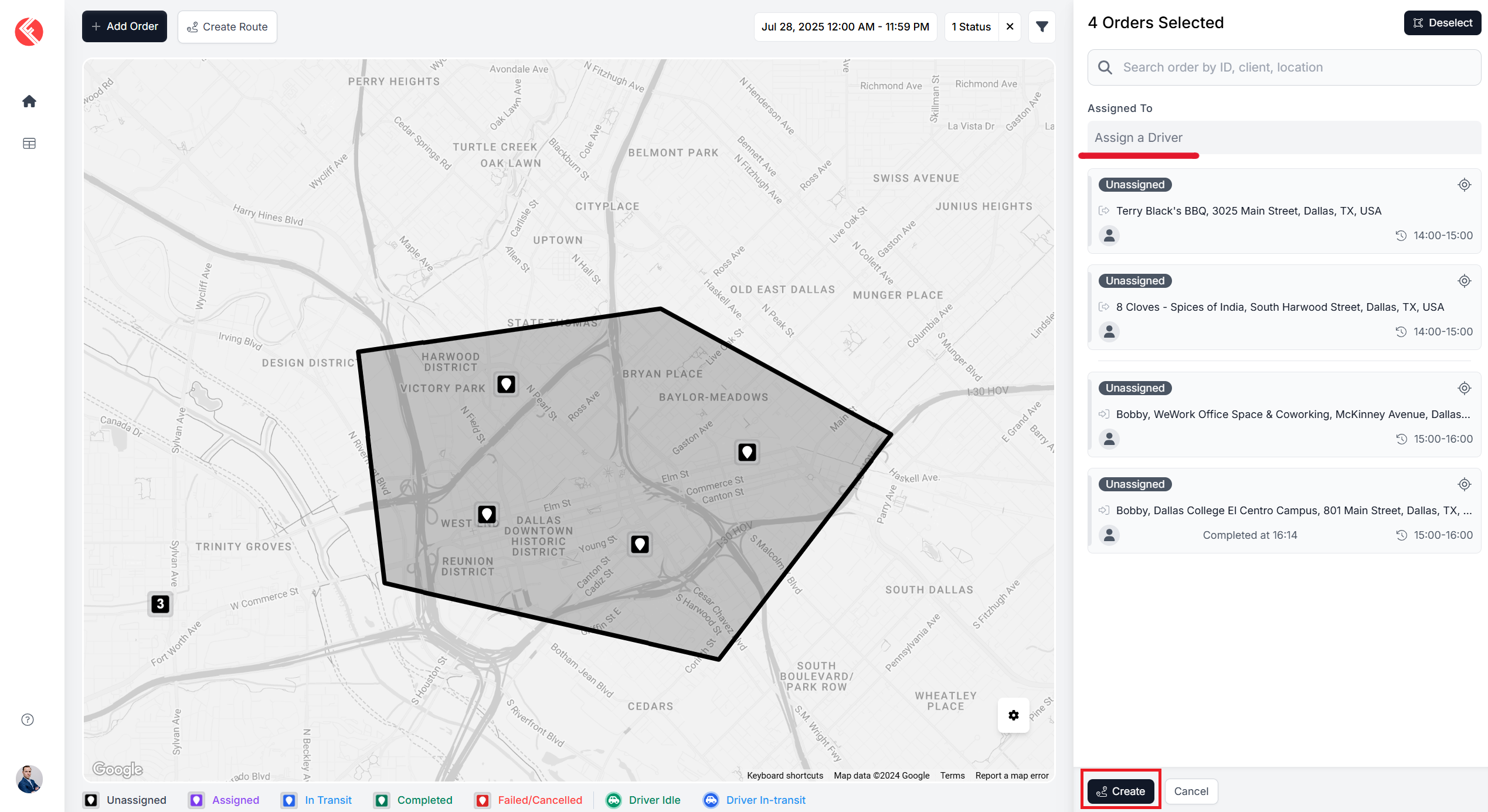Open the filter funnel icon

[x=1042, y=27]
